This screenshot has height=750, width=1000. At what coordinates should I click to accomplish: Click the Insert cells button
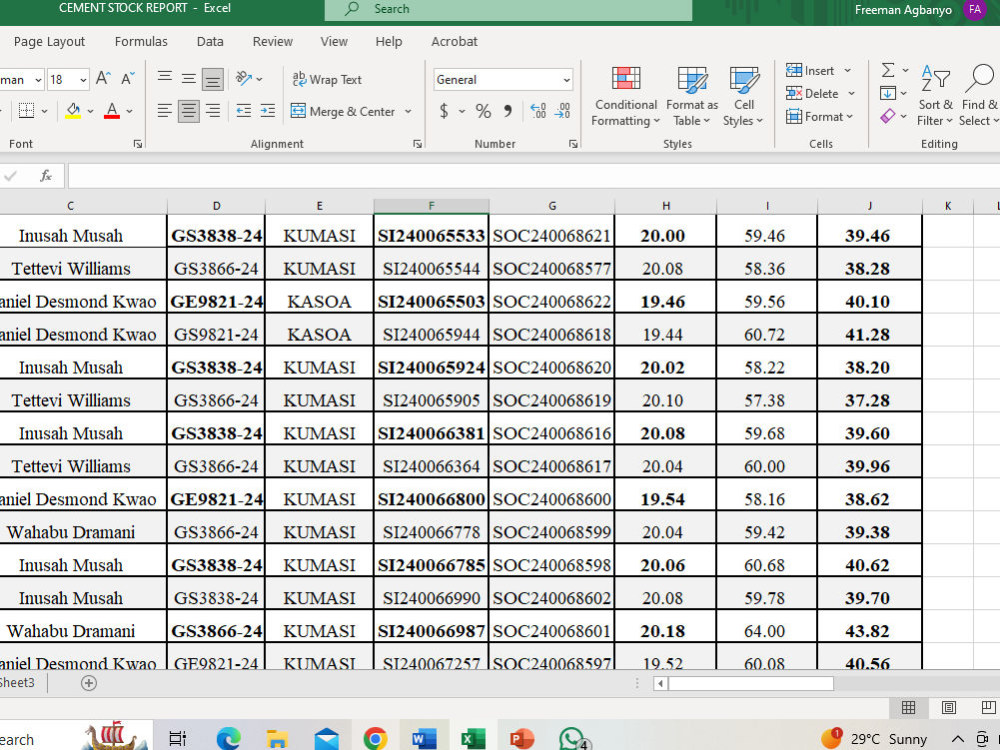(x=811, y=70)
